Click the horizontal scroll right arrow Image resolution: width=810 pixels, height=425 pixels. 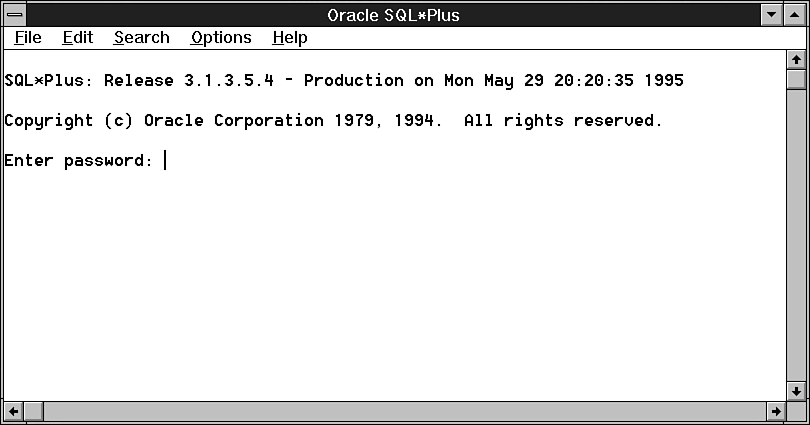point(776,412)
